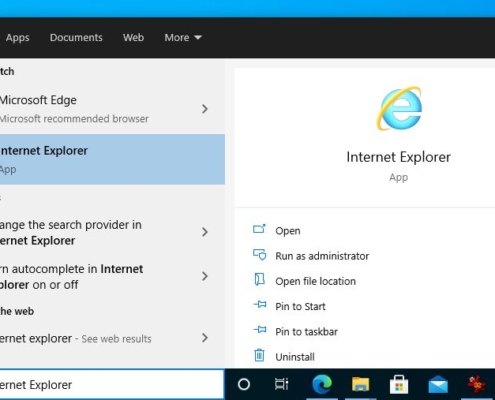495x400 pixels.
Task: Open Cortana circle on the taskbar
Action: coord(244,384)
